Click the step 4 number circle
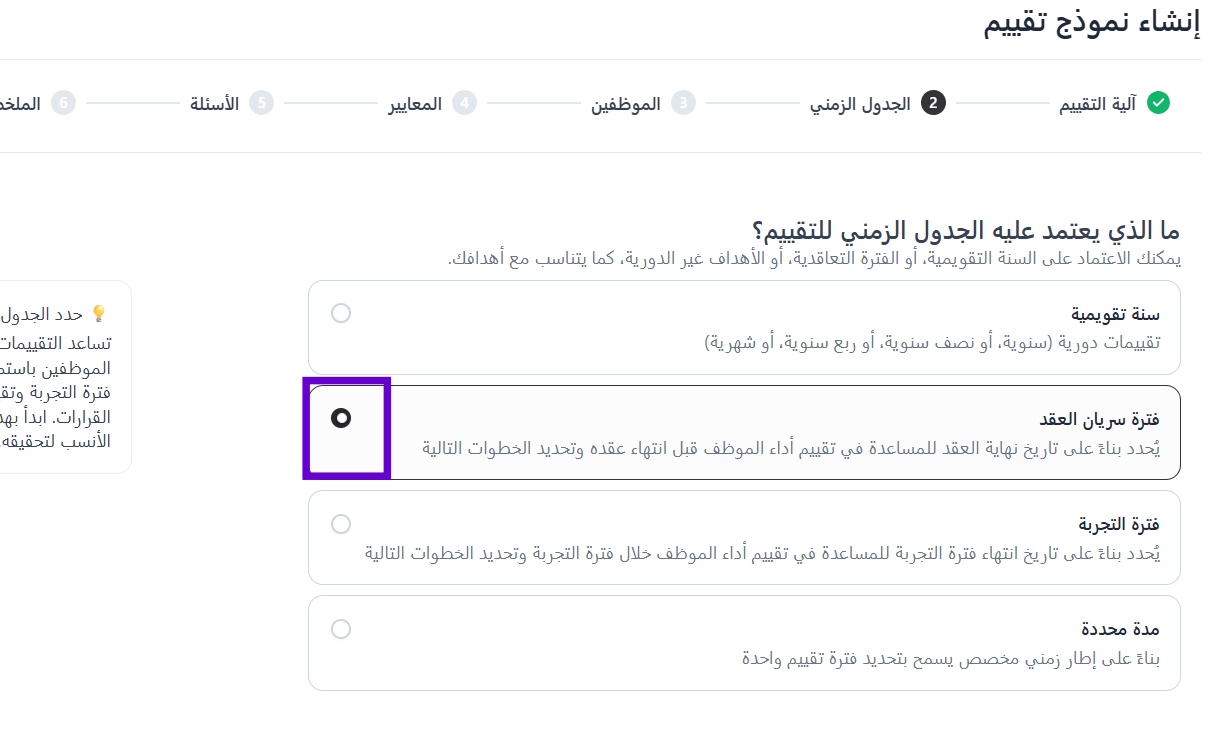The image size is (1212, 755). [464, 103]
